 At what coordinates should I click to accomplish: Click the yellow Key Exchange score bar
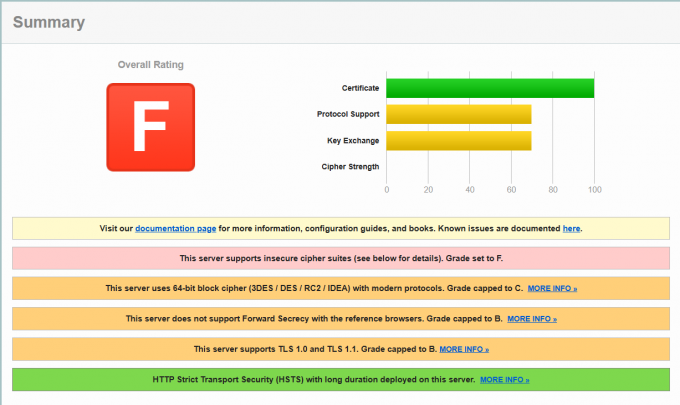coord(459,141)
